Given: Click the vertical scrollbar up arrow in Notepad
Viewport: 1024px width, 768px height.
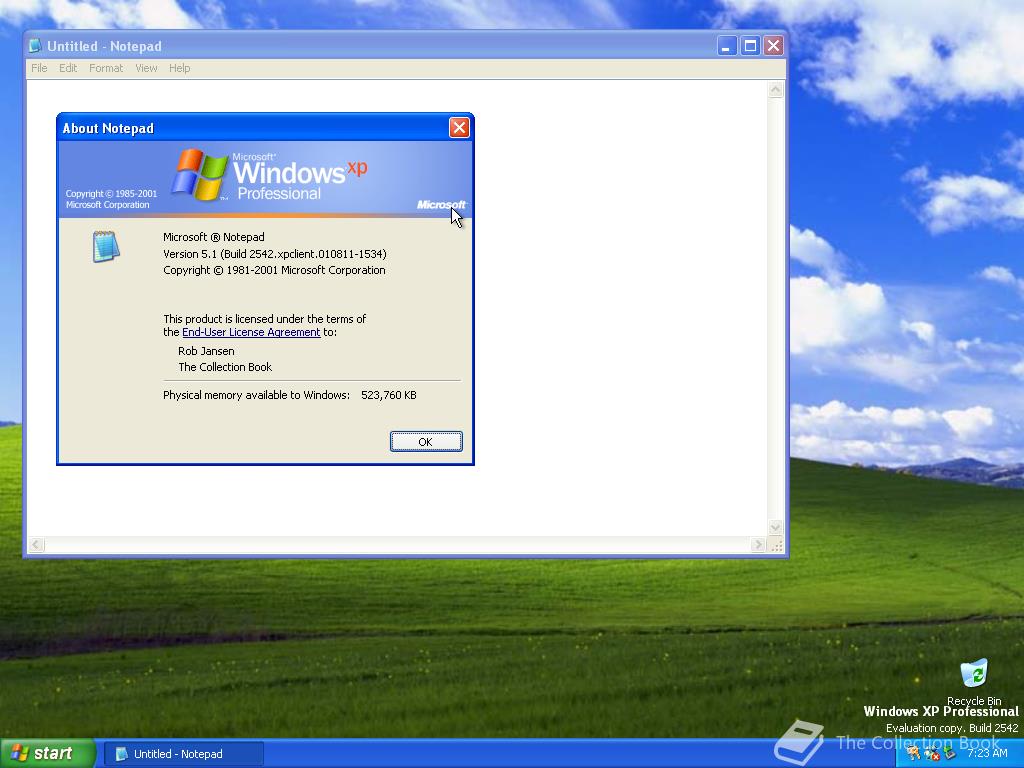Looking at the screenshot, I should 775,90.
